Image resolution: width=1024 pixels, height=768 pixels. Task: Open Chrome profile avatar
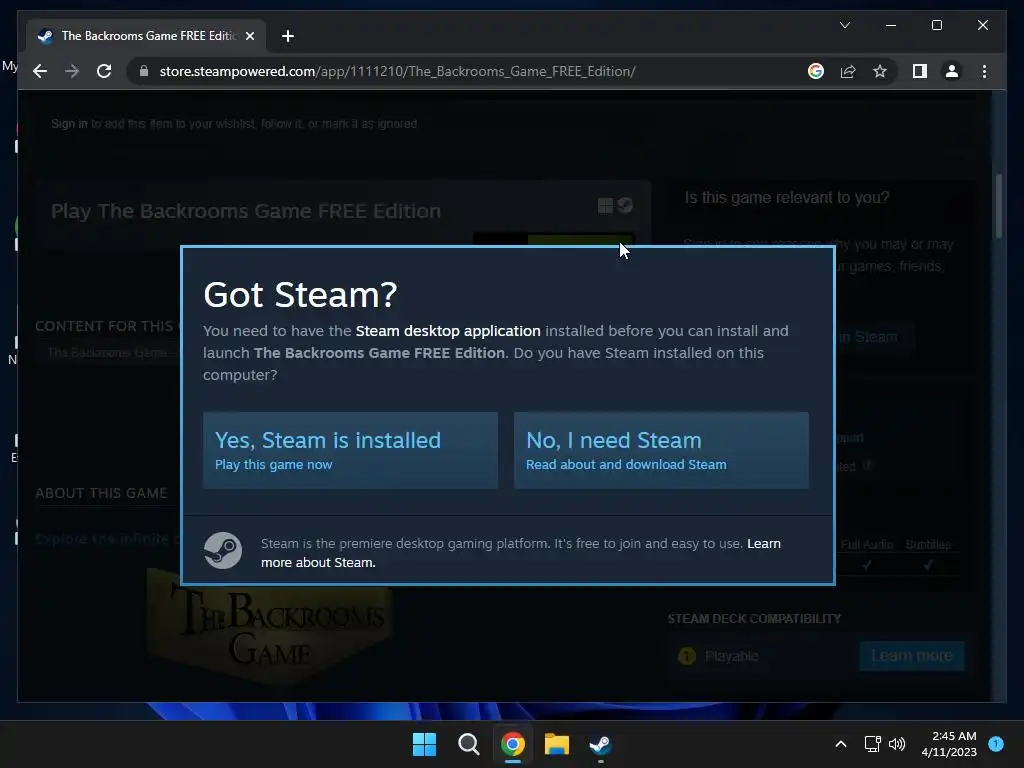[952, 71]
